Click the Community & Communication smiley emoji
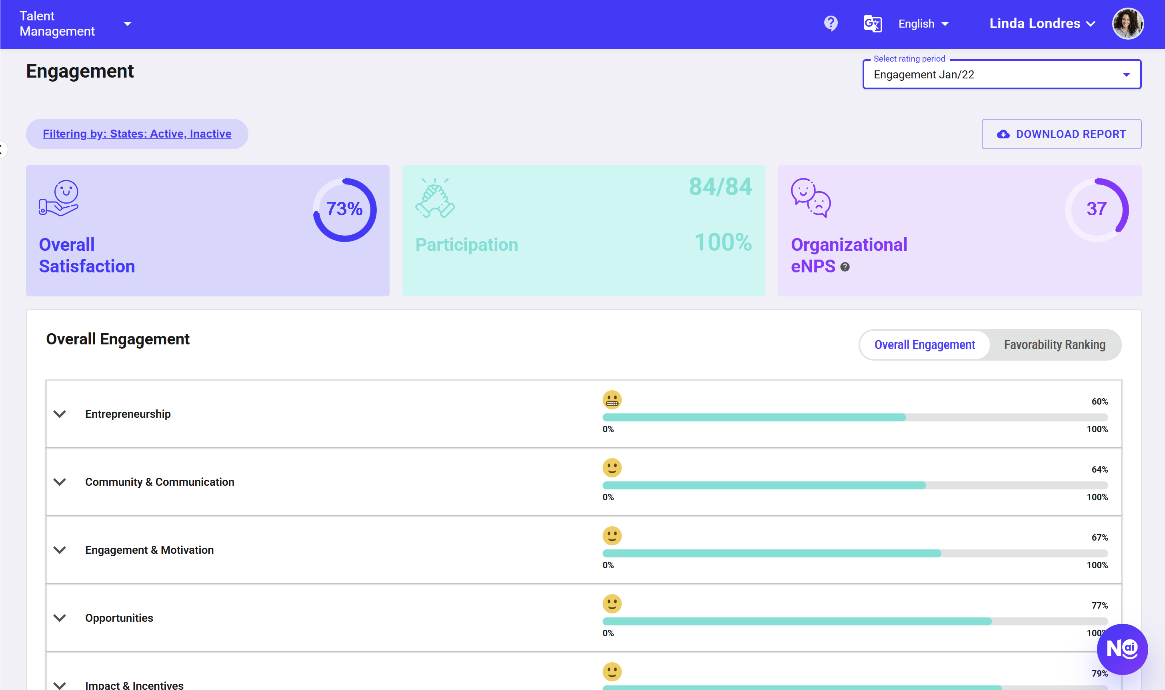Viewport: 1165px width, 690px height. coord(611,468)
